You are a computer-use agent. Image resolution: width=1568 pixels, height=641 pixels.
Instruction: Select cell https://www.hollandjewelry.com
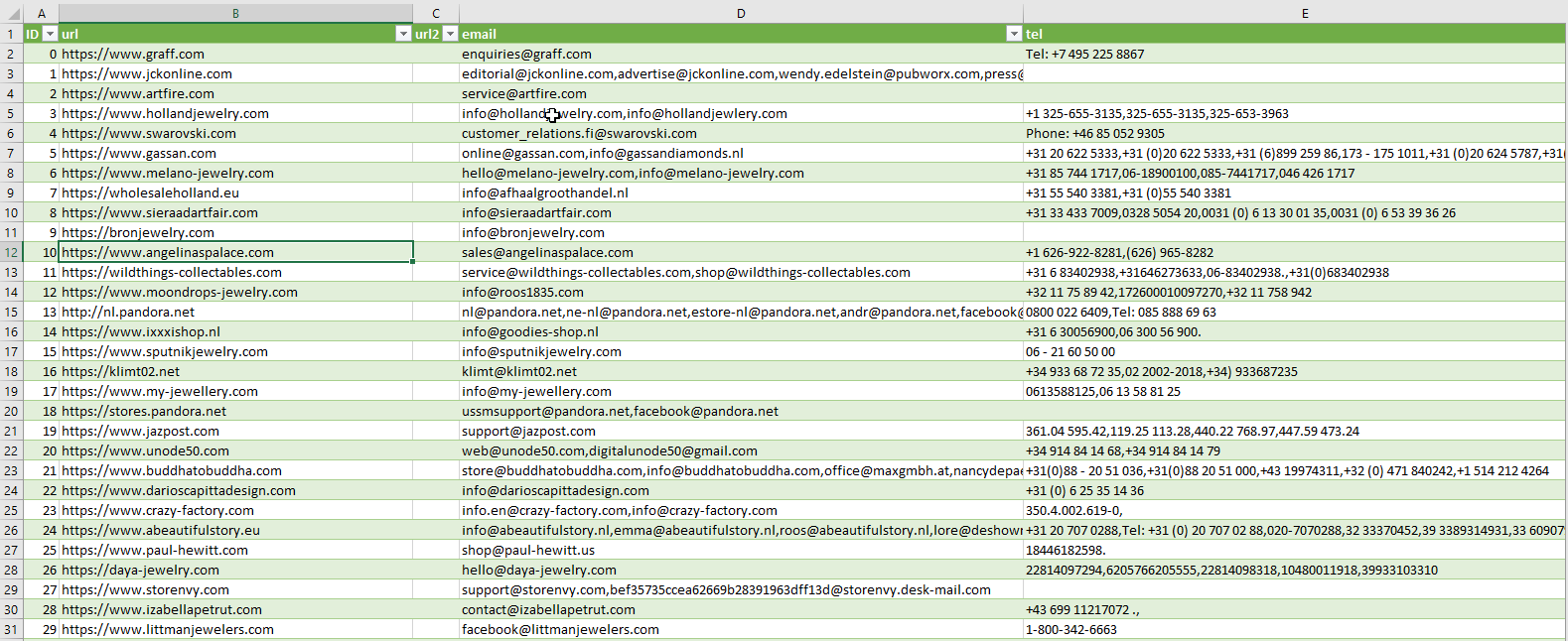pyautogui.click(x=235, y=113)
